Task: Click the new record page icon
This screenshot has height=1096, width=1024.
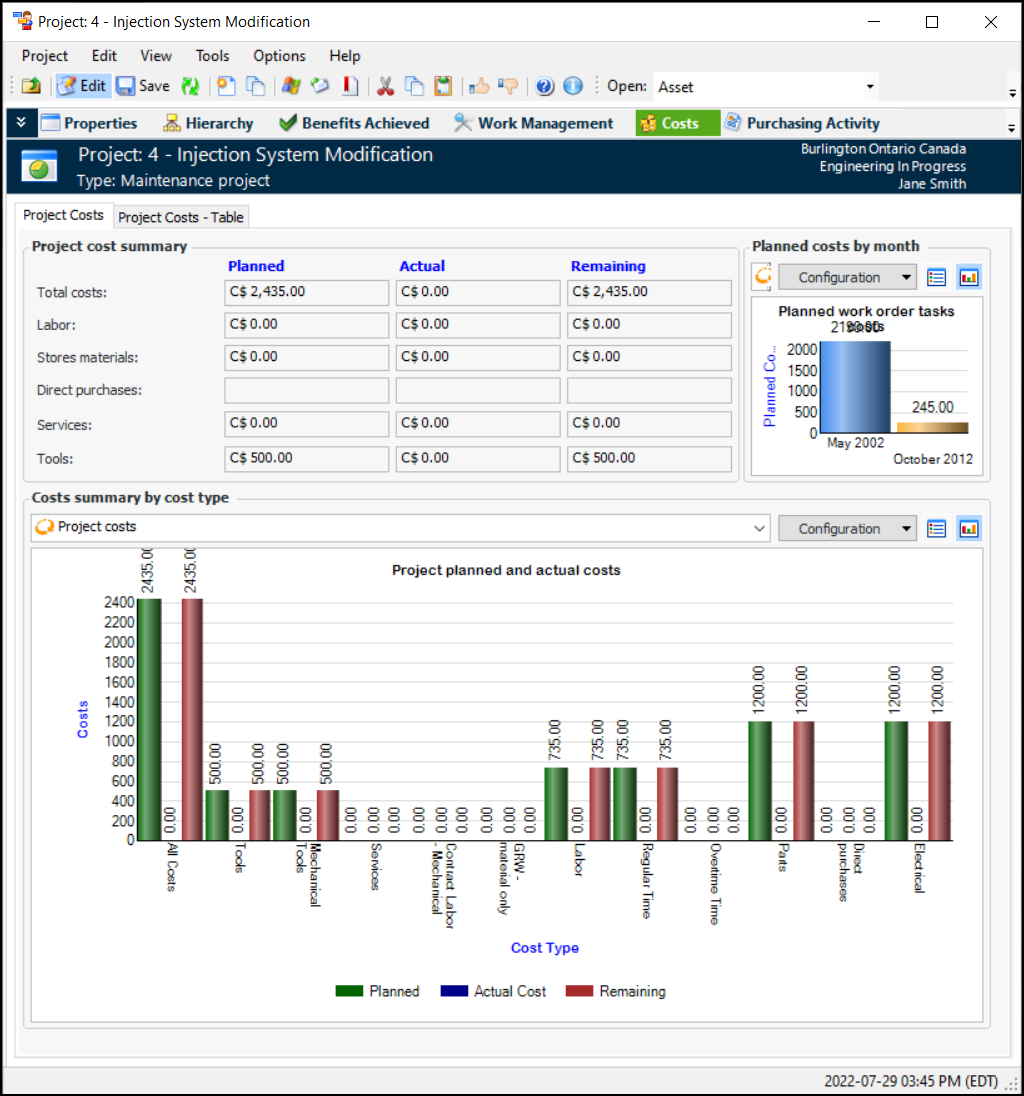Action: 226,86
